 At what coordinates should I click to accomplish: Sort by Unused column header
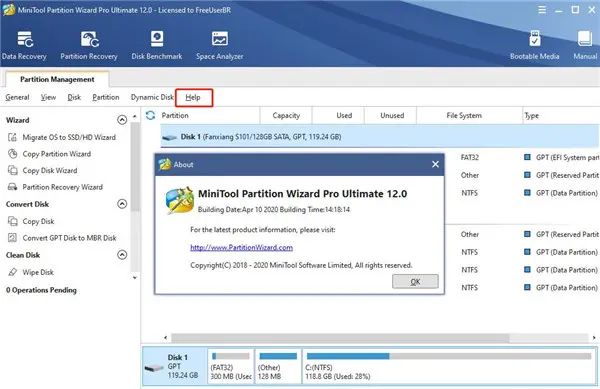[391, 115]
